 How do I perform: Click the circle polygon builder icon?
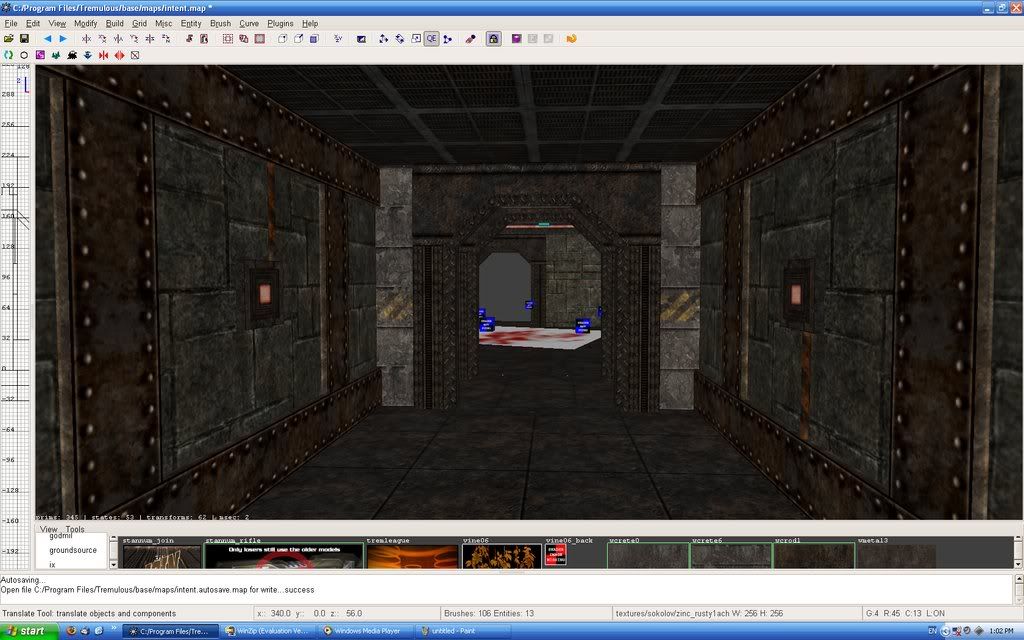coord(24,56)
